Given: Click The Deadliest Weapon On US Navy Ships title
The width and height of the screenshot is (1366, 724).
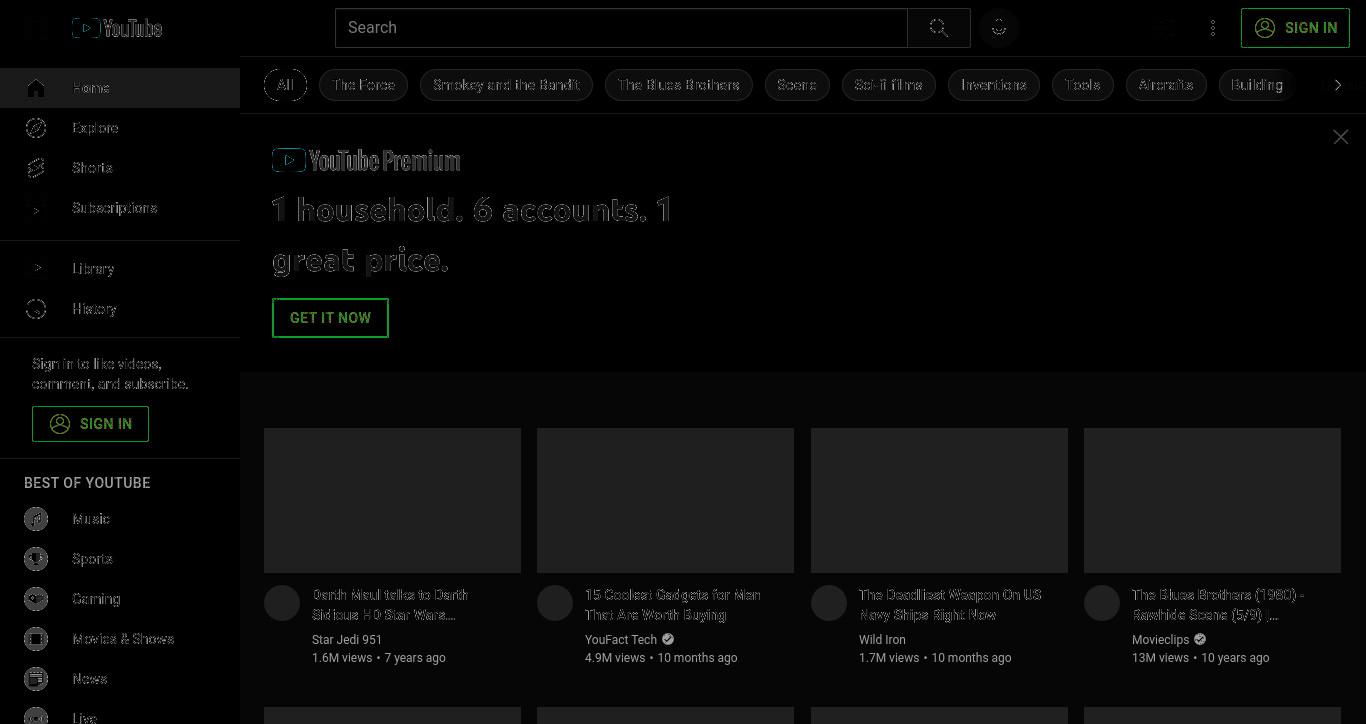Looking at the screenshot, I should point(950,605).
